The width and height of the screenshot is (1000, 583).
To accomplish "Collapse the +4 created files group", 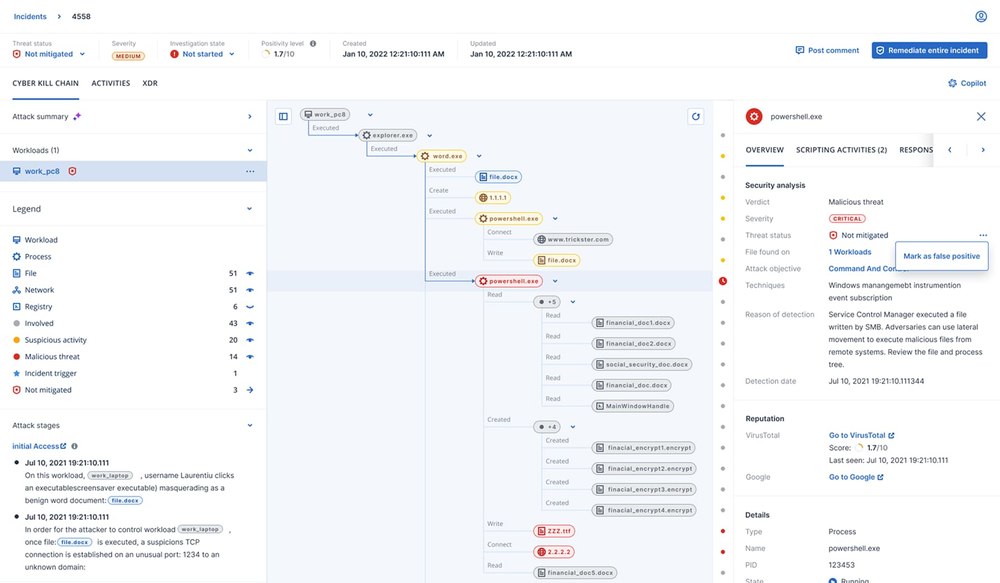I will tap(573, 427).
